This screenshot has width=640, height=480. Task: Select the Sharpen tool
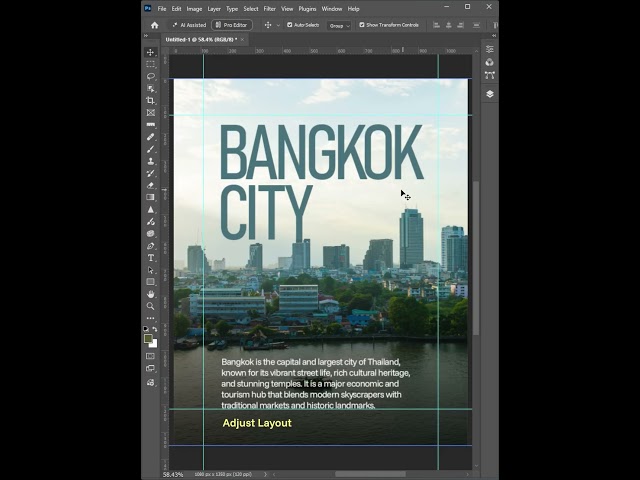point(151,209)
